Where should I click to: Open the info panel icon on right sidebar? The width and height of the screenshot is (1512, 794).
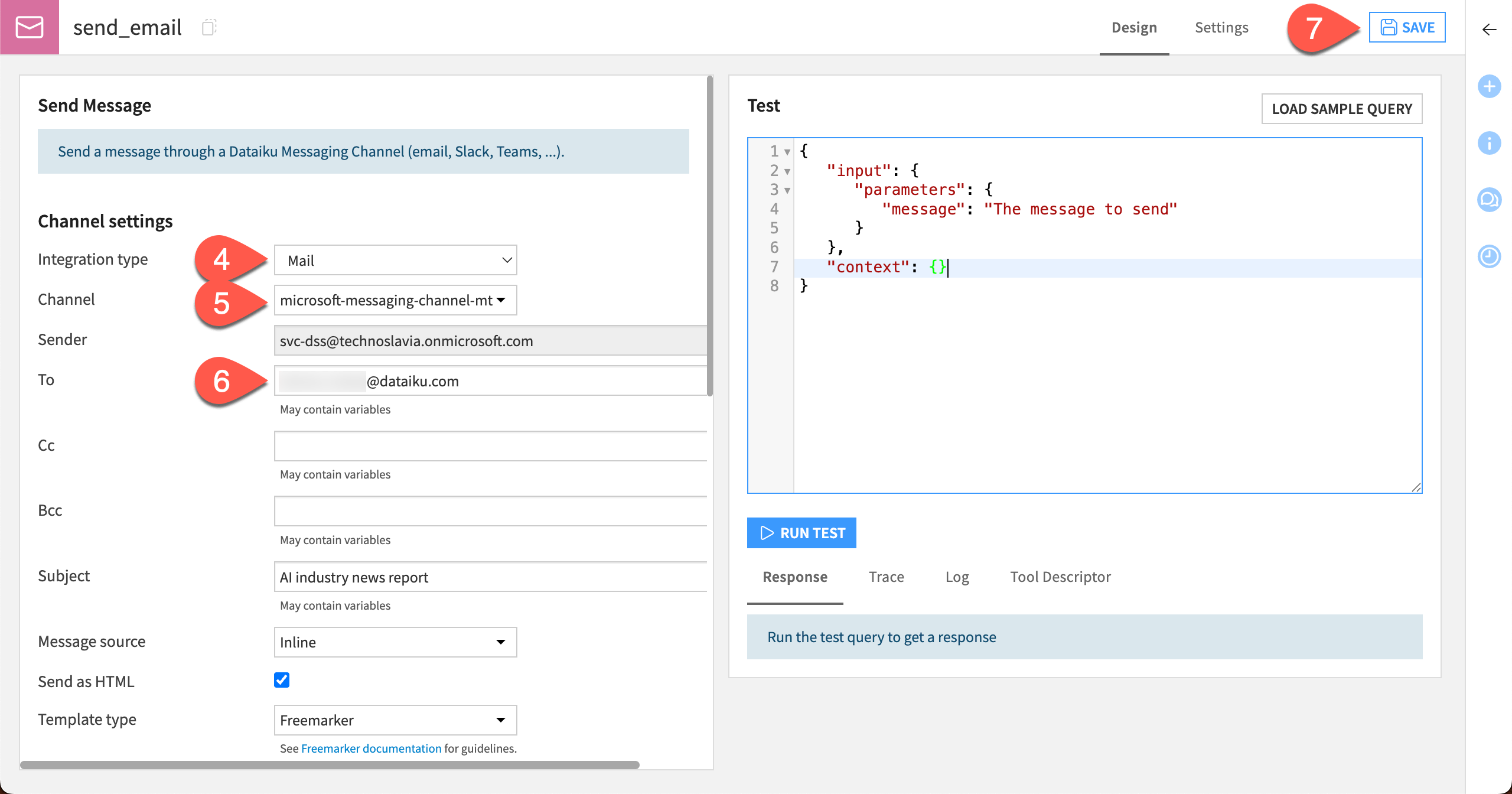(x=1489, y=143)
